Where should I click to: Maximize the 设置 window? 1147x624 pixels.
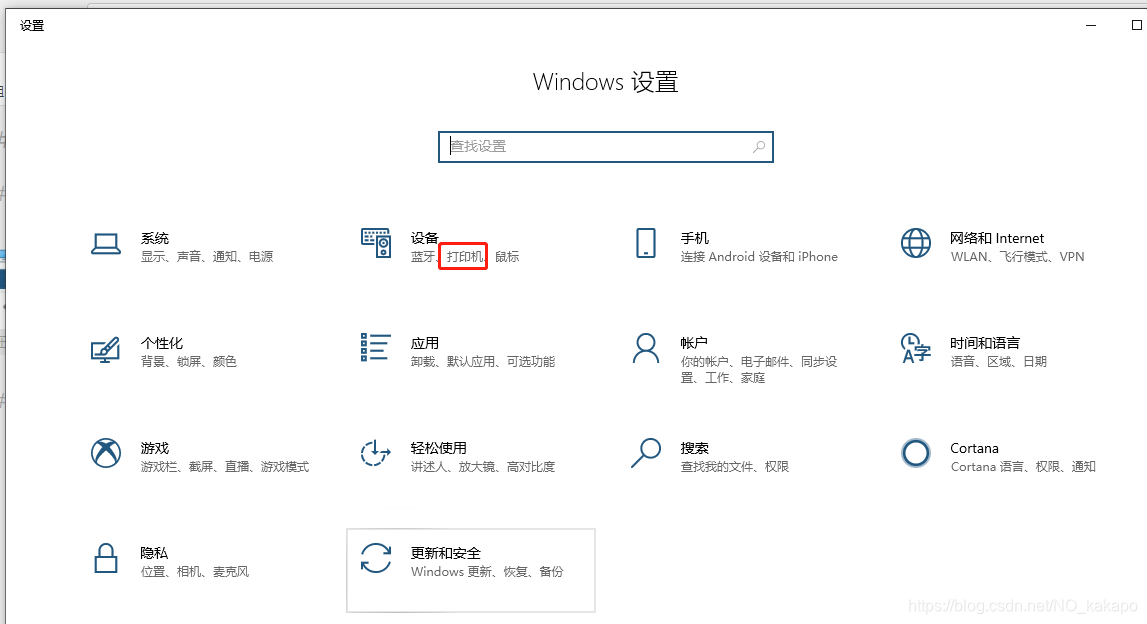coord(1136,26)
